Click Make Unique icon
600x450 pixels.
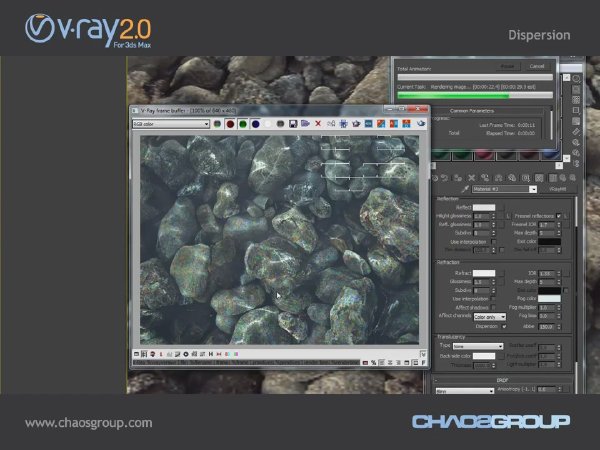coord(498,178)
